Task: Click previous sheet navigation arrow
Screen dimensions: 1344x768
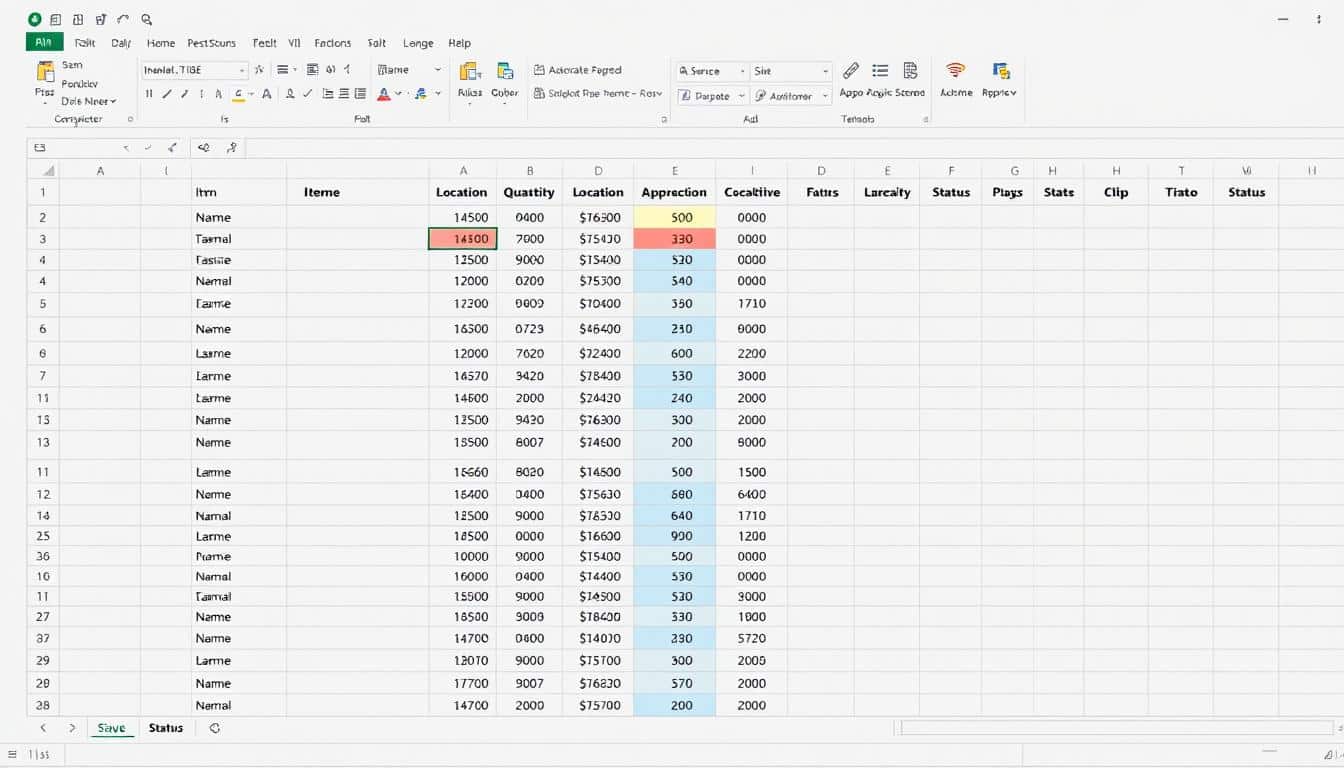Action: (x=43, y=728)
